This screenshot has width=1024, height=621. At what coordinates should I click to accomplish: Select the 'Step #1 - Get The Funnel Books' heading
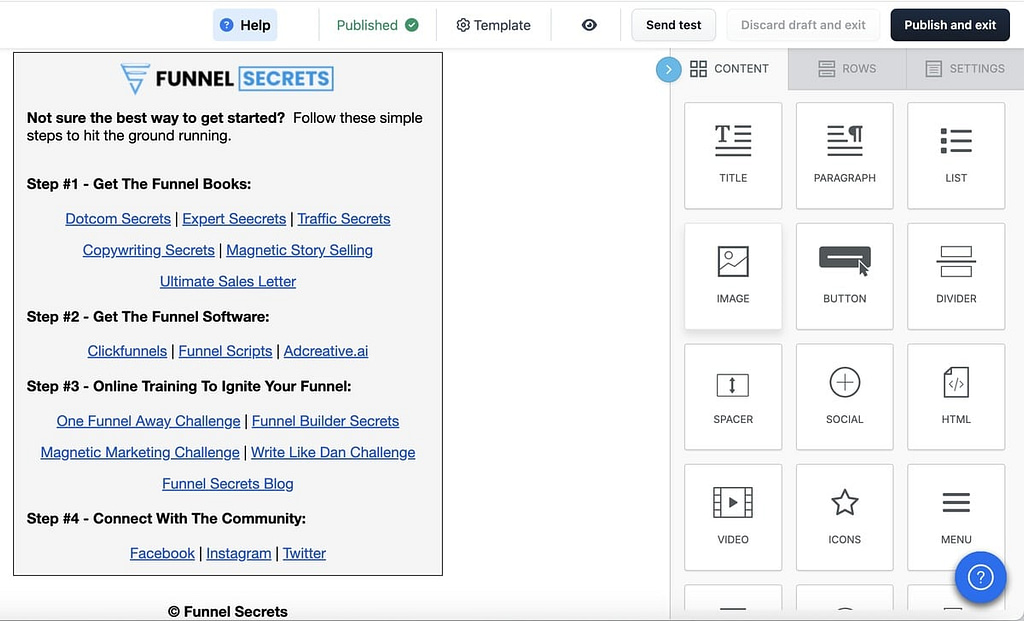139,184
